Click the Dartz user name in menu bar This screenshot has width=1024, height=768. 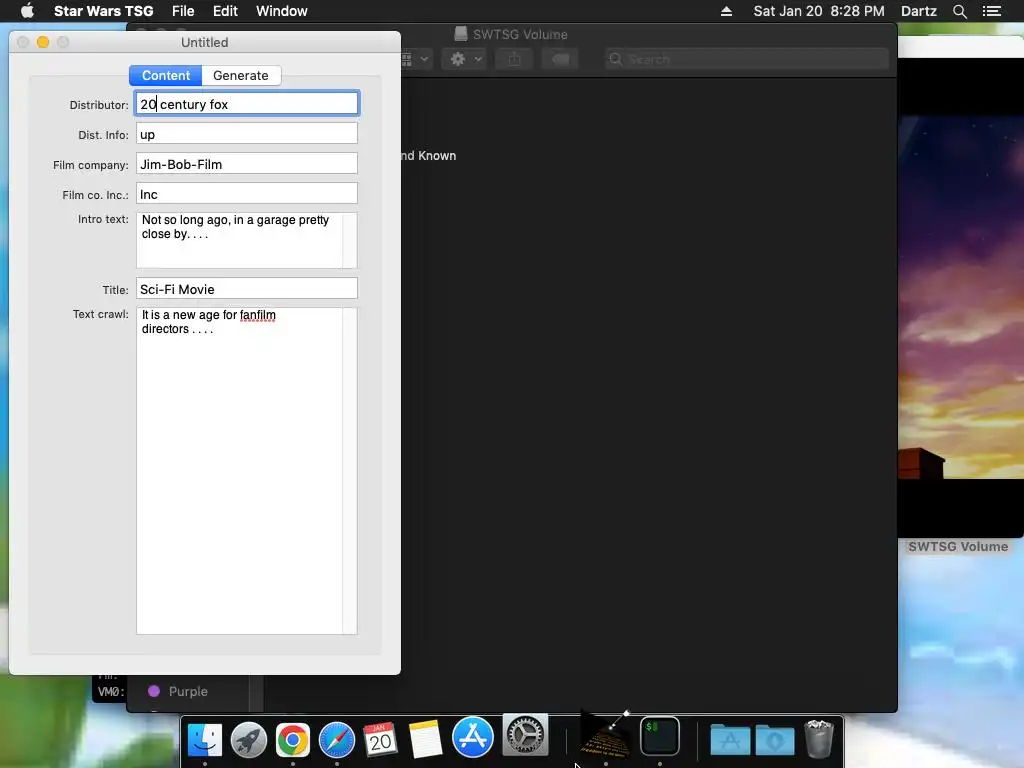click(918, 11)
